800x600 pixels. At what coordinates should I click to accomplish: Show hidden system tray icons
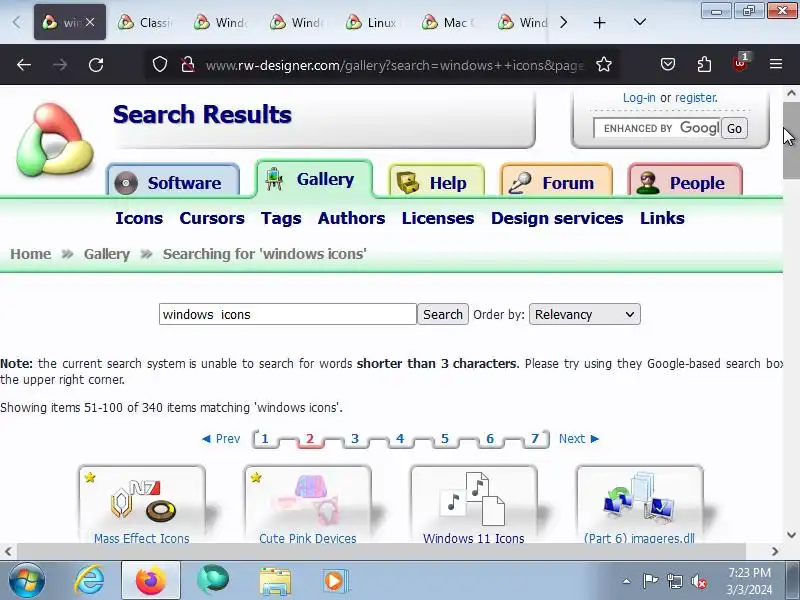pos(626,581)
